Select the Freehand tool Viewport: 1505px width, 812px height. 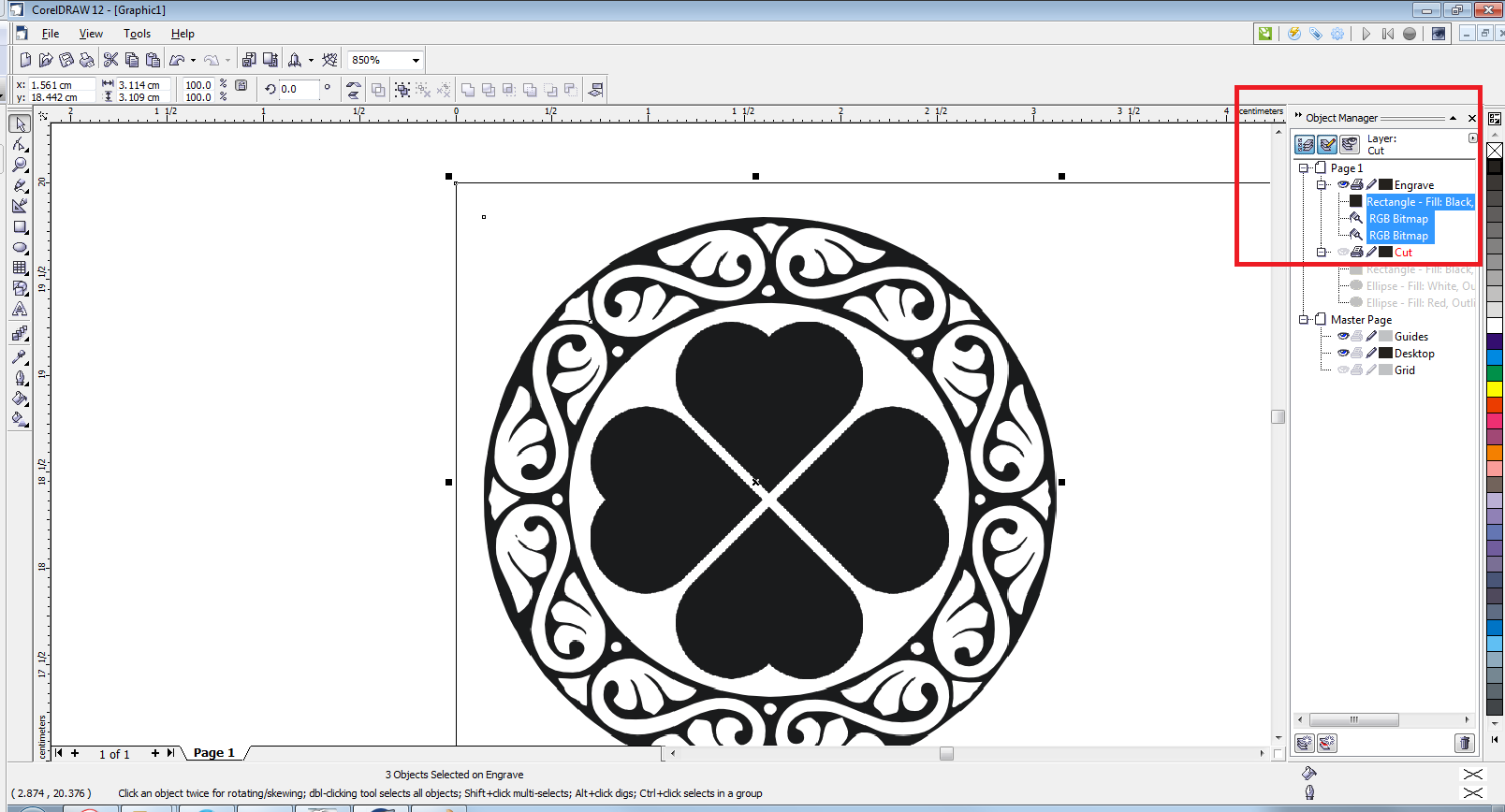[x=20, y=185]
